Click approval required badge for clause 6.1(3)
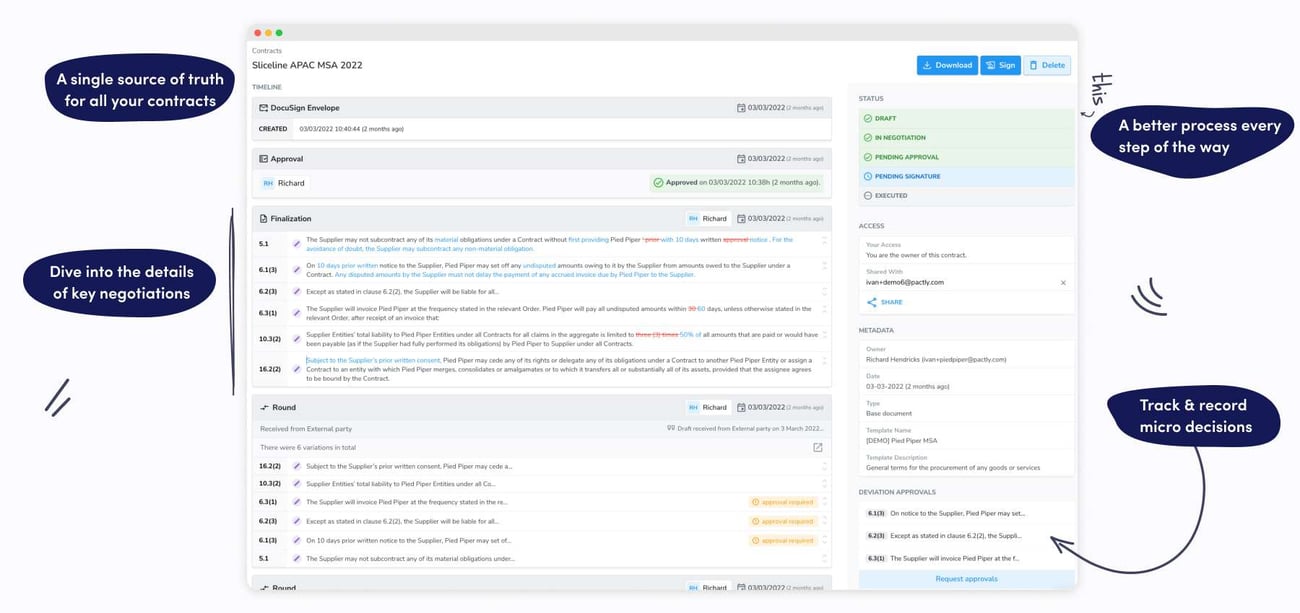 [782, 540]
